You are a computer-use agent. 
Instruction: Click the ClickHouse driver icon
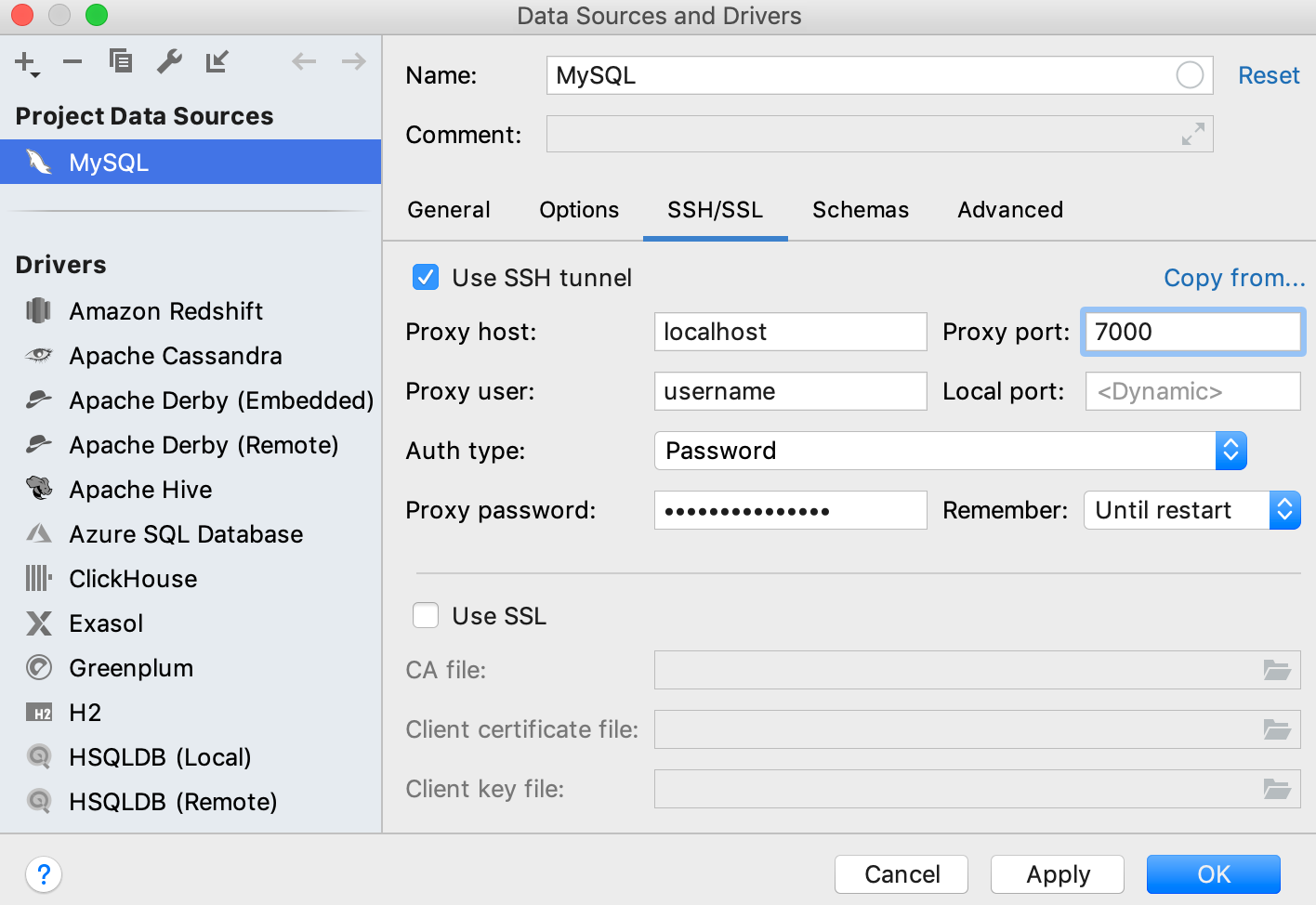point(38,578)
